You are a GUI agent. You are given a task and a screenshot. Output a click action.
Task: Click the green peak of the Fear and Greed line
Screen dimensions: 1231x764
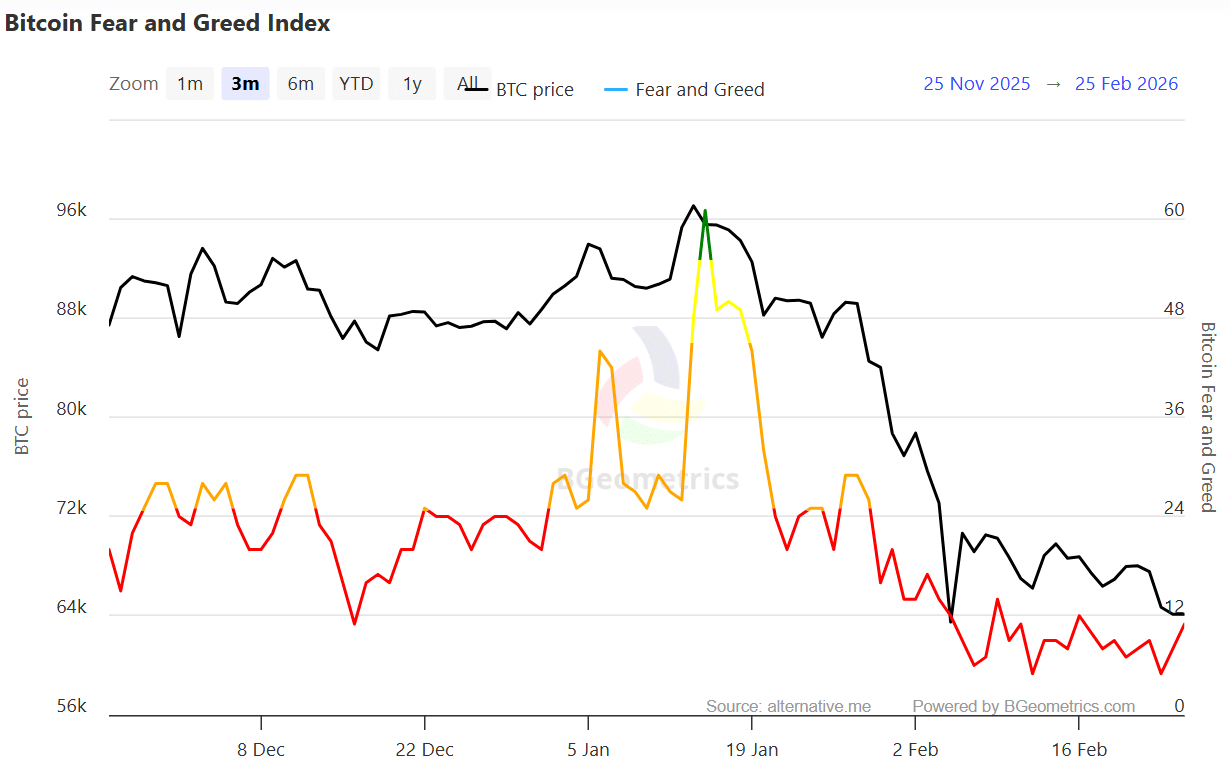705,212
